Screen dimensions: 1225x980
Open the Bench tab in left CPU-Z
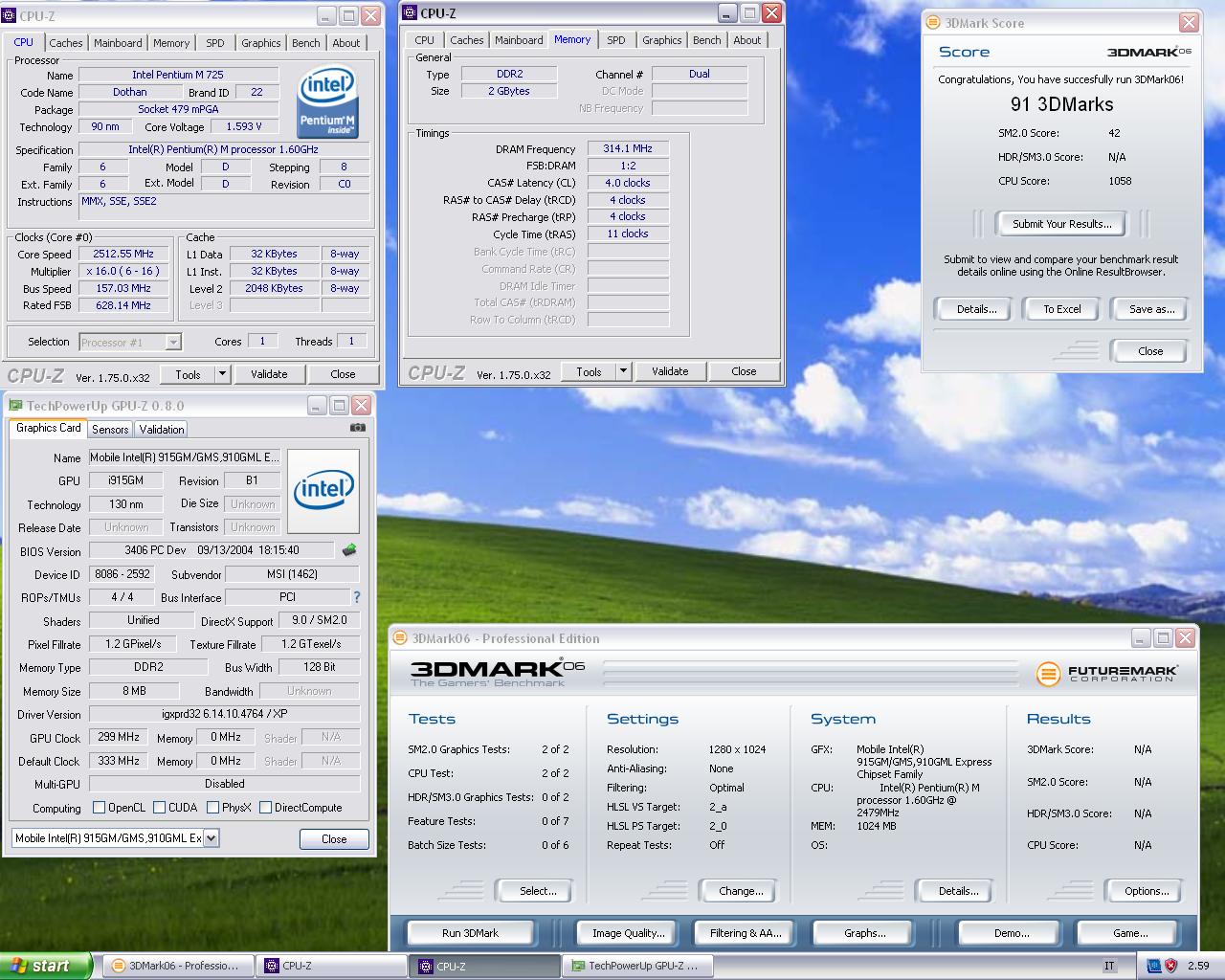[x=306, y=43]
